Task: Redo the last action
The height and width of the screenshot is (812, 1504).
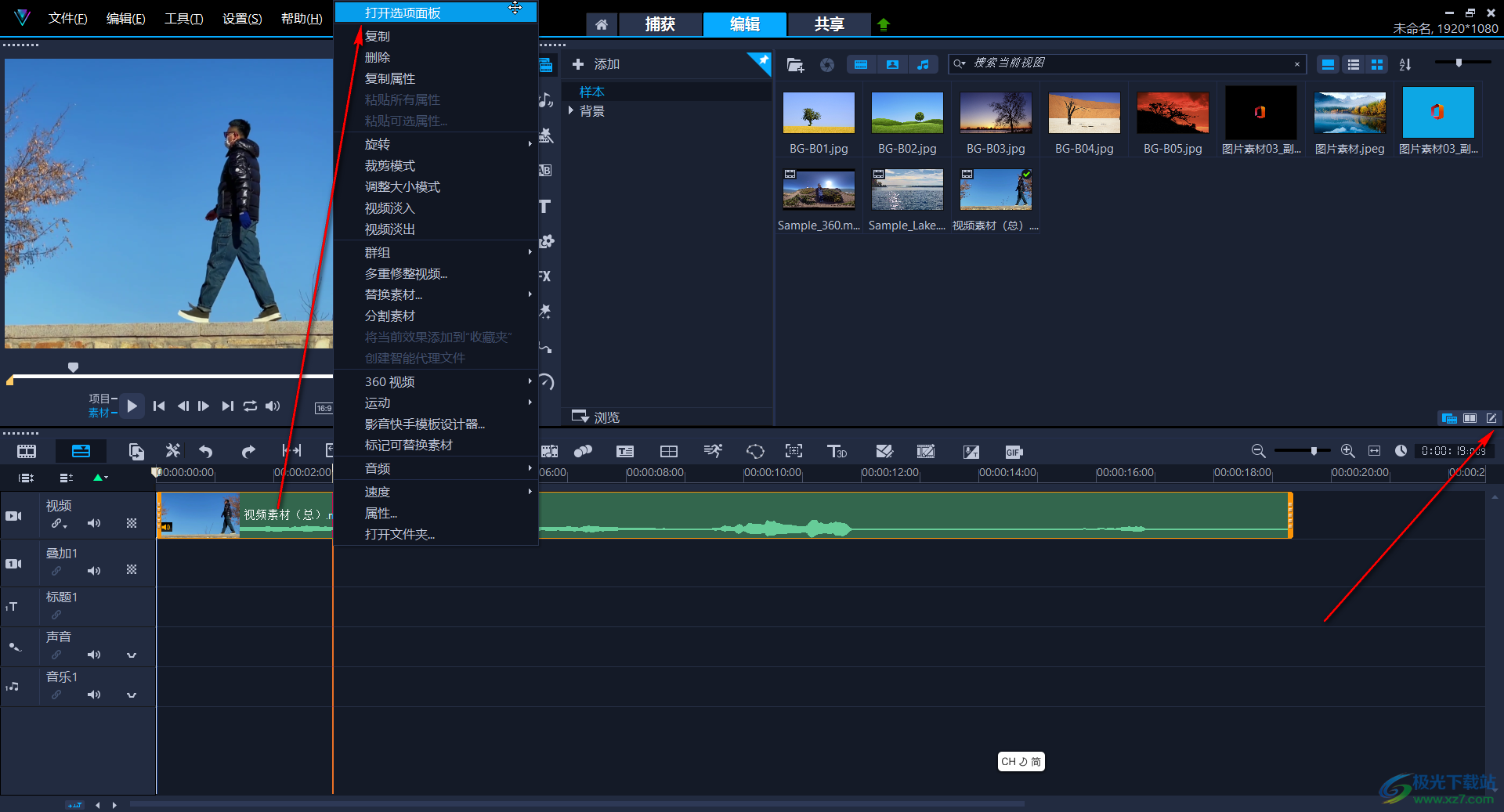Action: [x=248, y=451]
